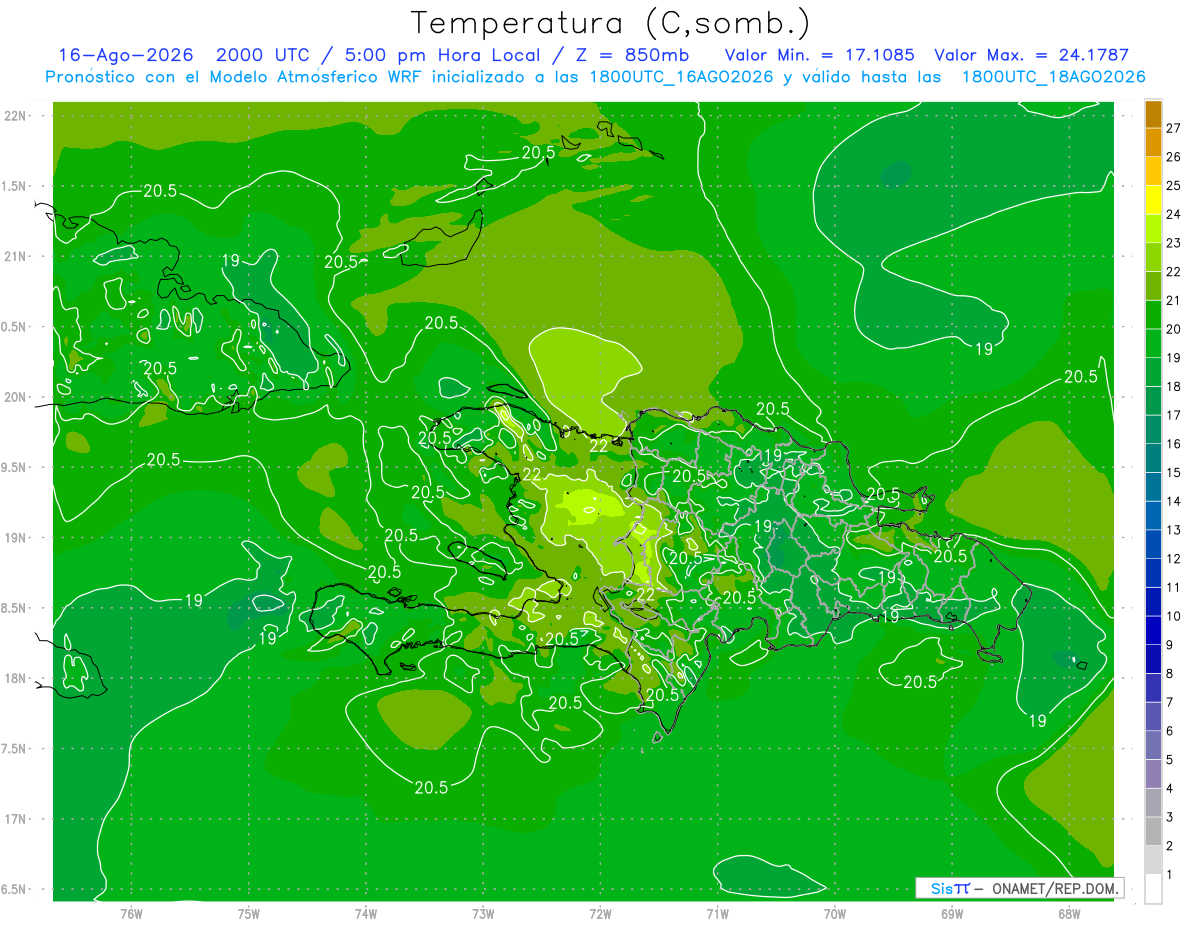Click 'Pronóstico con el Modelo Atmosferico WRF' text
Image resolution: width=1200 pixels, height=927 pixels.
[234, 77]
